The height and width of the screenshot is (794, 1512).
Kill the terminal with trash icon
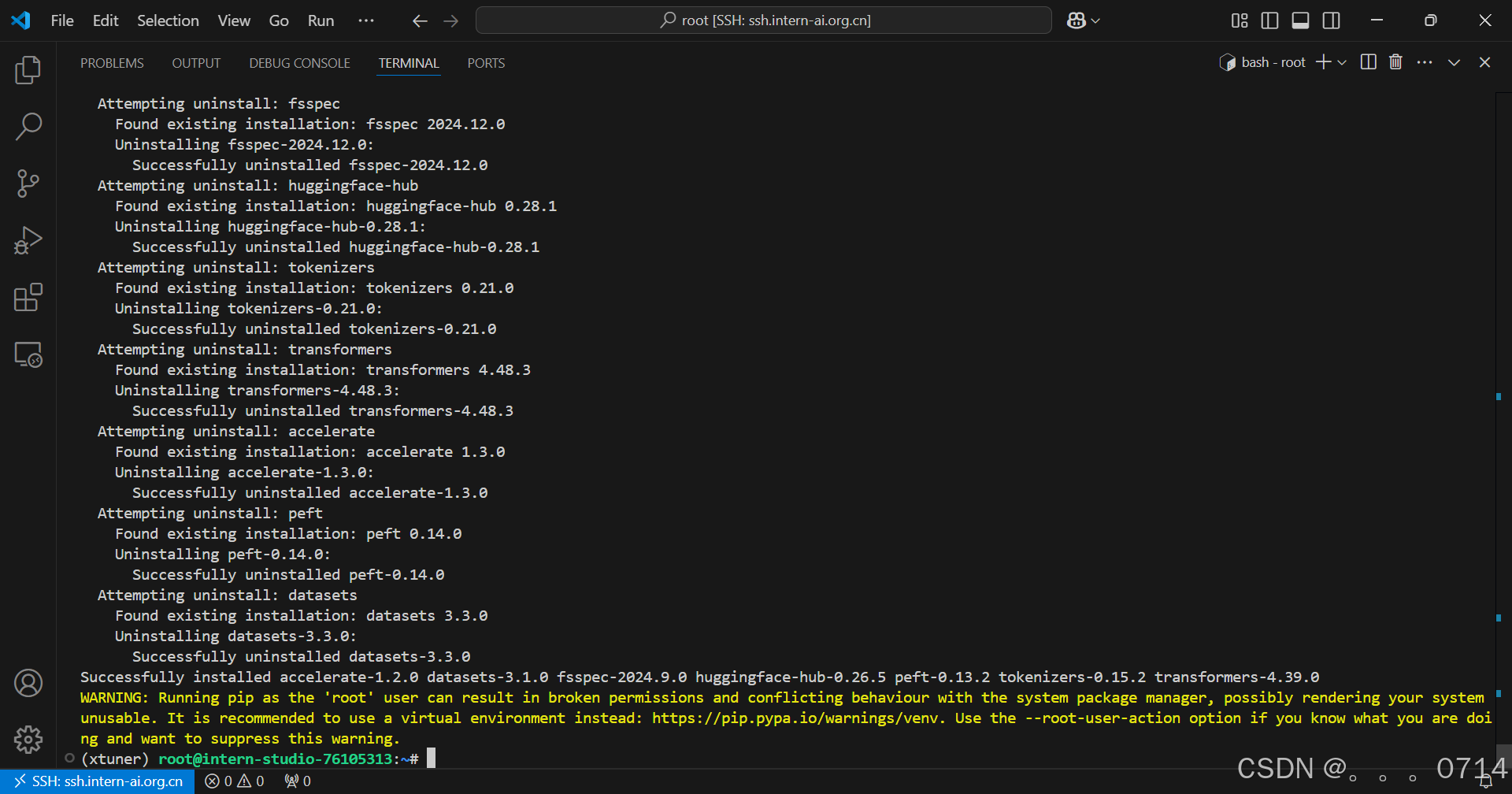[x=1395, y=62]
